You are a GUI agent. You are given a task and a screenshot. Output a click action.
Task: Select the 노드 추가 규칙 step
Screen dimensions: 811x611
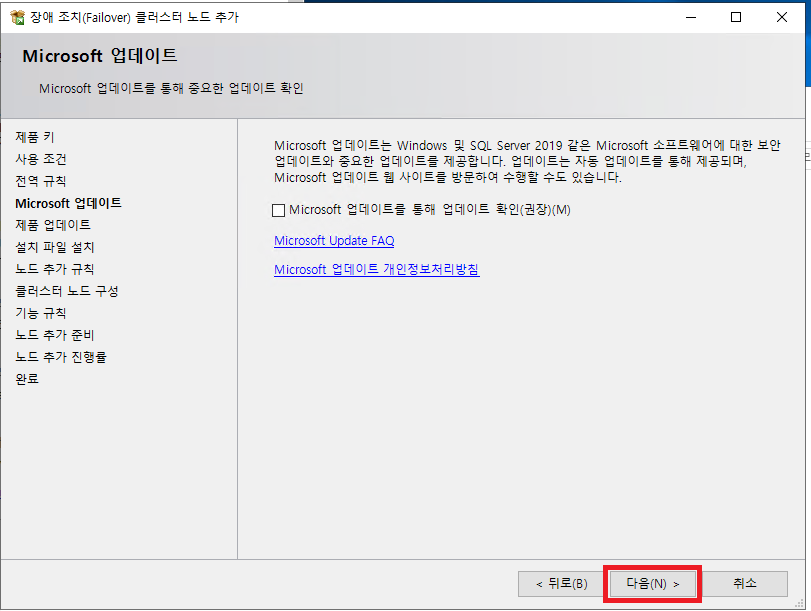[55, 269]
